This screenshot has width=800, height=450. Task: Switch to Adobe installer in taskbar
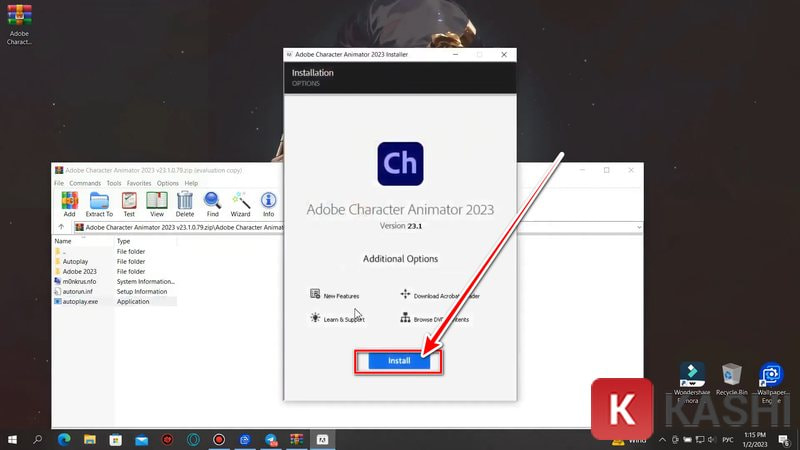point(322,439)
